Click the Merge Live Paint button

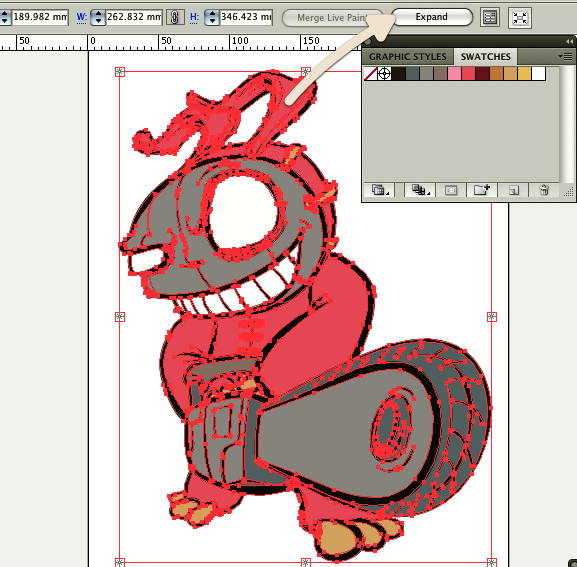(x=332, y=18)
